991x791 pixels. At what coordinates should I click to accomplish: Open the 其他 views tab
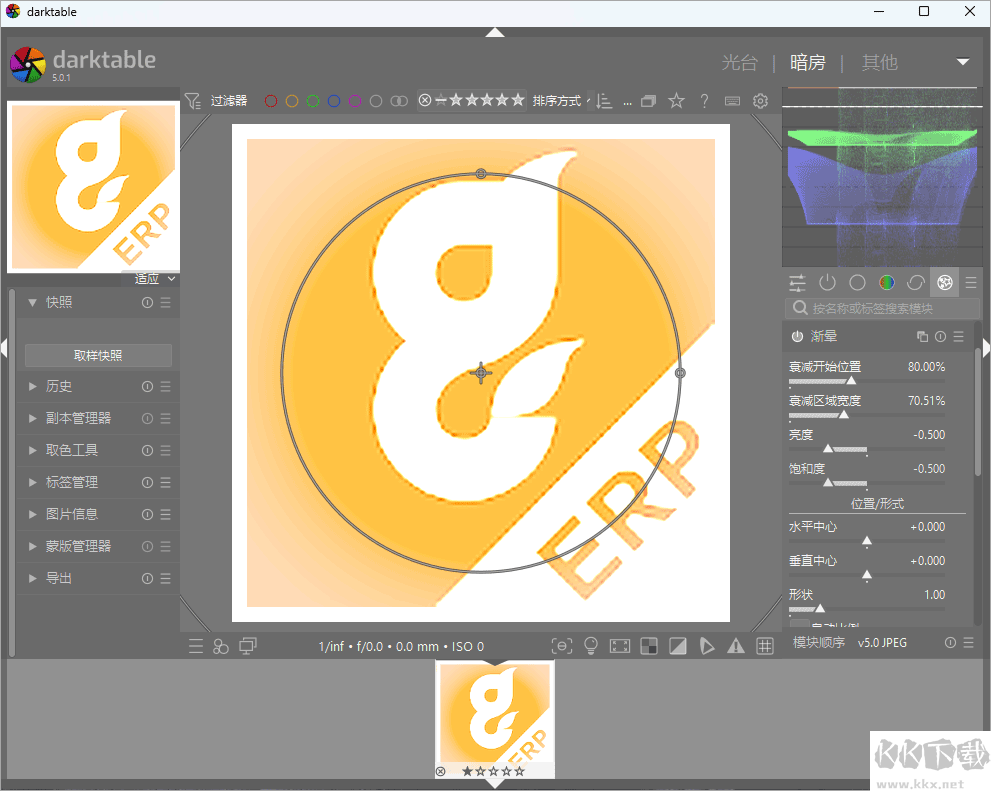(x=880, y=63)
